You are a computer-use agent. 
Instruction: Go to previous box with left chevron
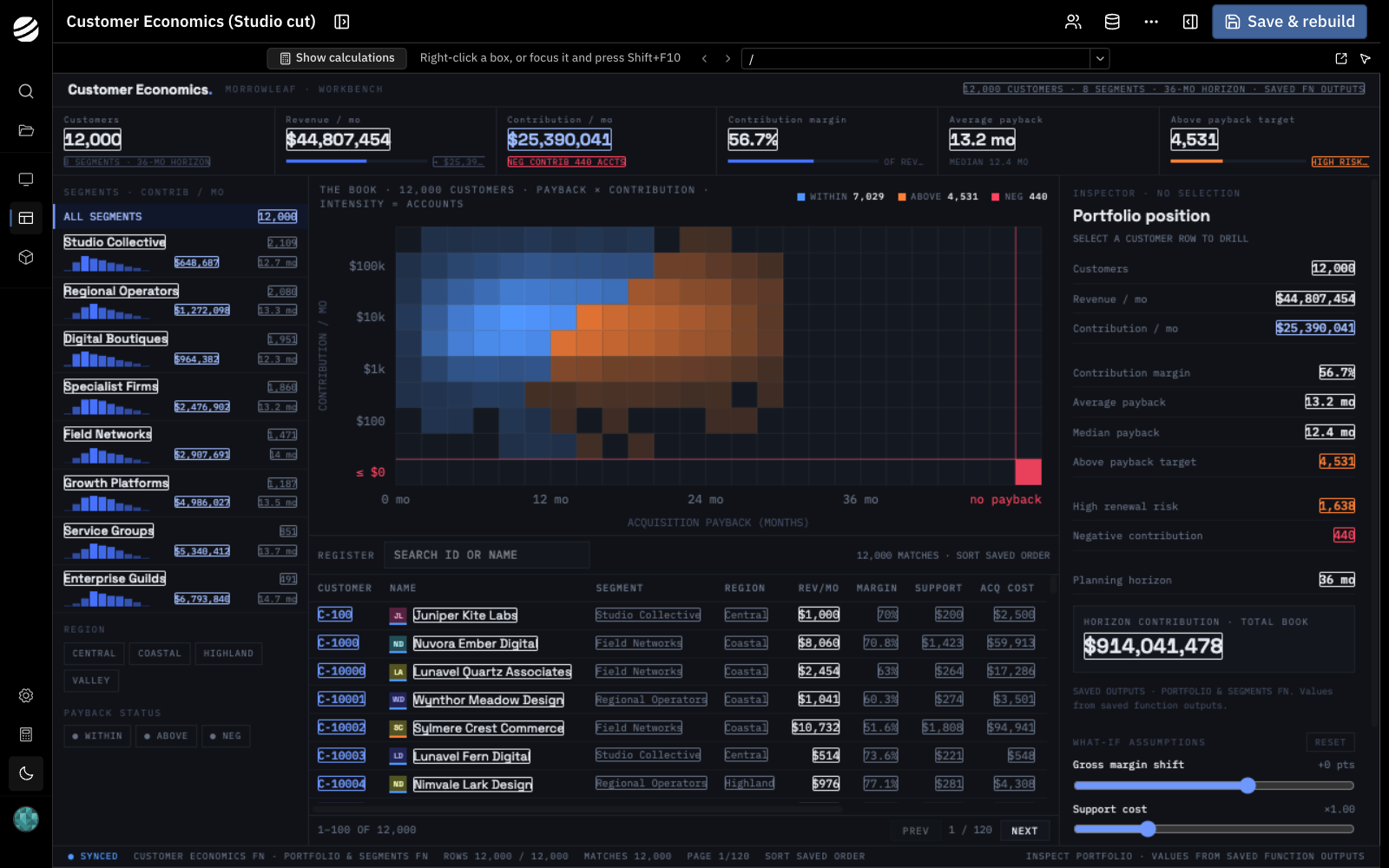(704, 58)
